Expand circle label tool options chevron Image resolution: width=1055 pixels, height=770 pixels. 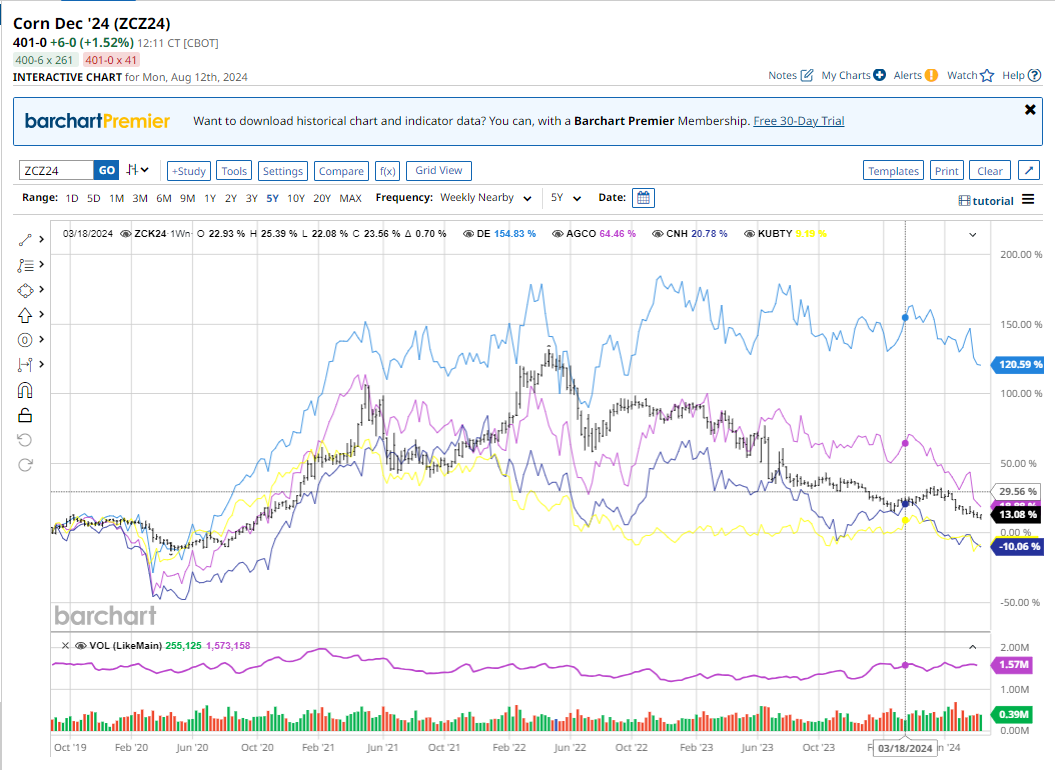pyautogui.click(x=42, y=339)
